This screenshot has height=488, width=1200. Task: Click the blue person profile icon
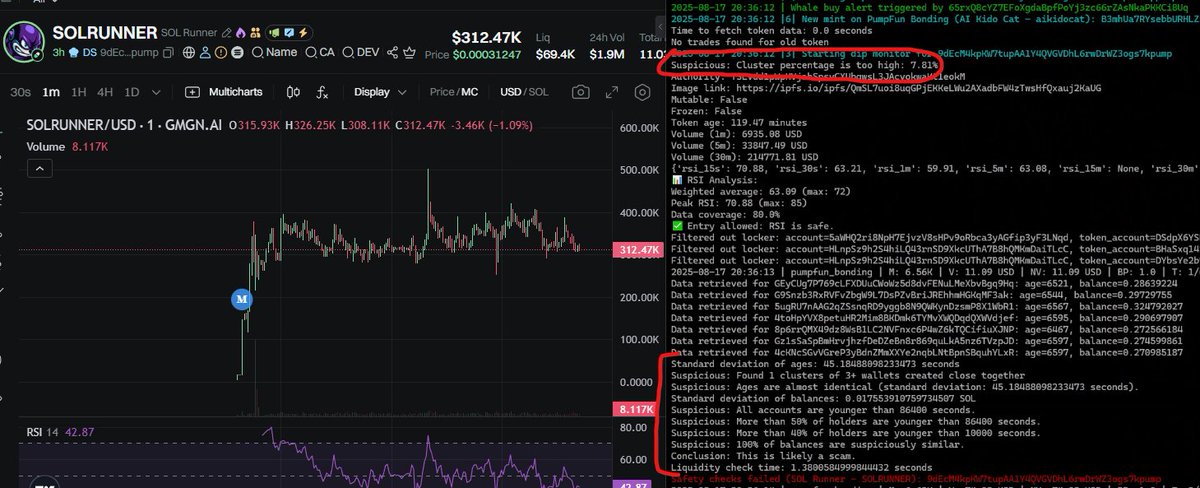point(205,53)
